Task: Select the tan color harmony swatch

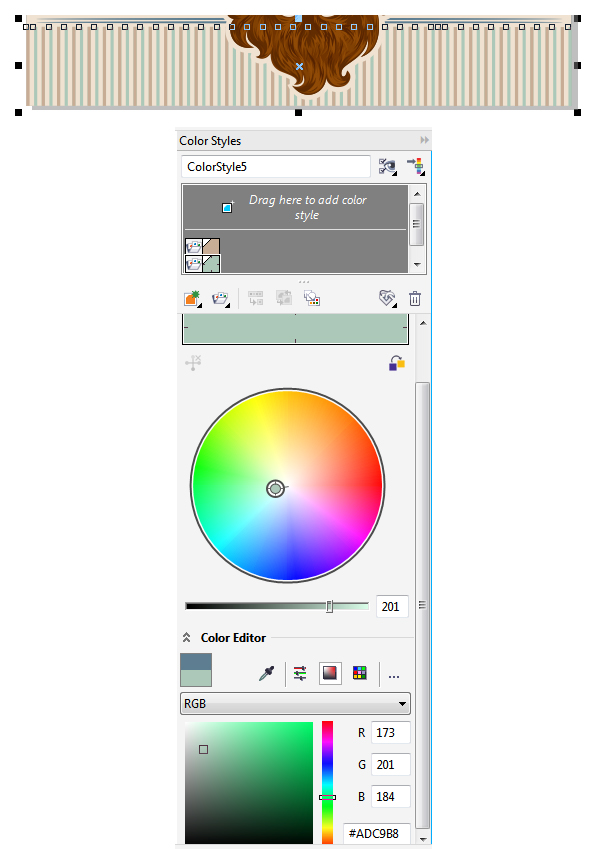Action: tap(211, 246)
